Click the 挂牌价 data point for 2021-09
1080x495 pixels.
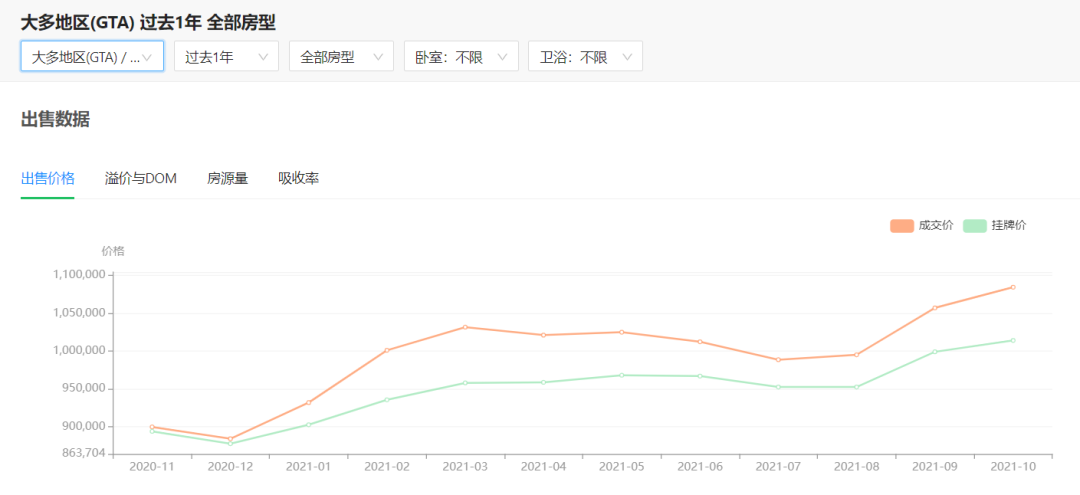click(x=935, y=352)
